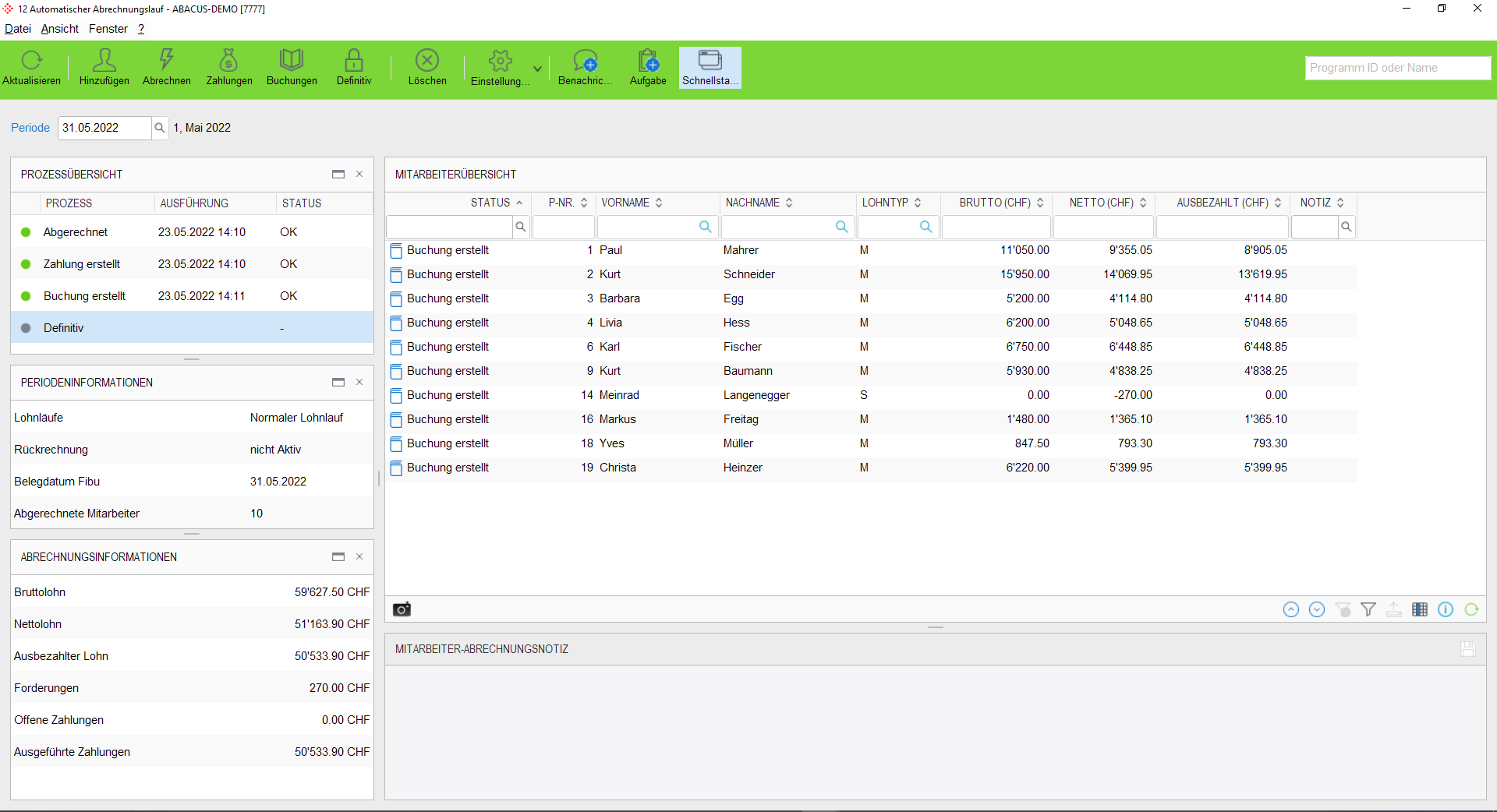Click the Hinzufügen button
The height and width of the screenshot is (812, 1497).
[104, 67]
